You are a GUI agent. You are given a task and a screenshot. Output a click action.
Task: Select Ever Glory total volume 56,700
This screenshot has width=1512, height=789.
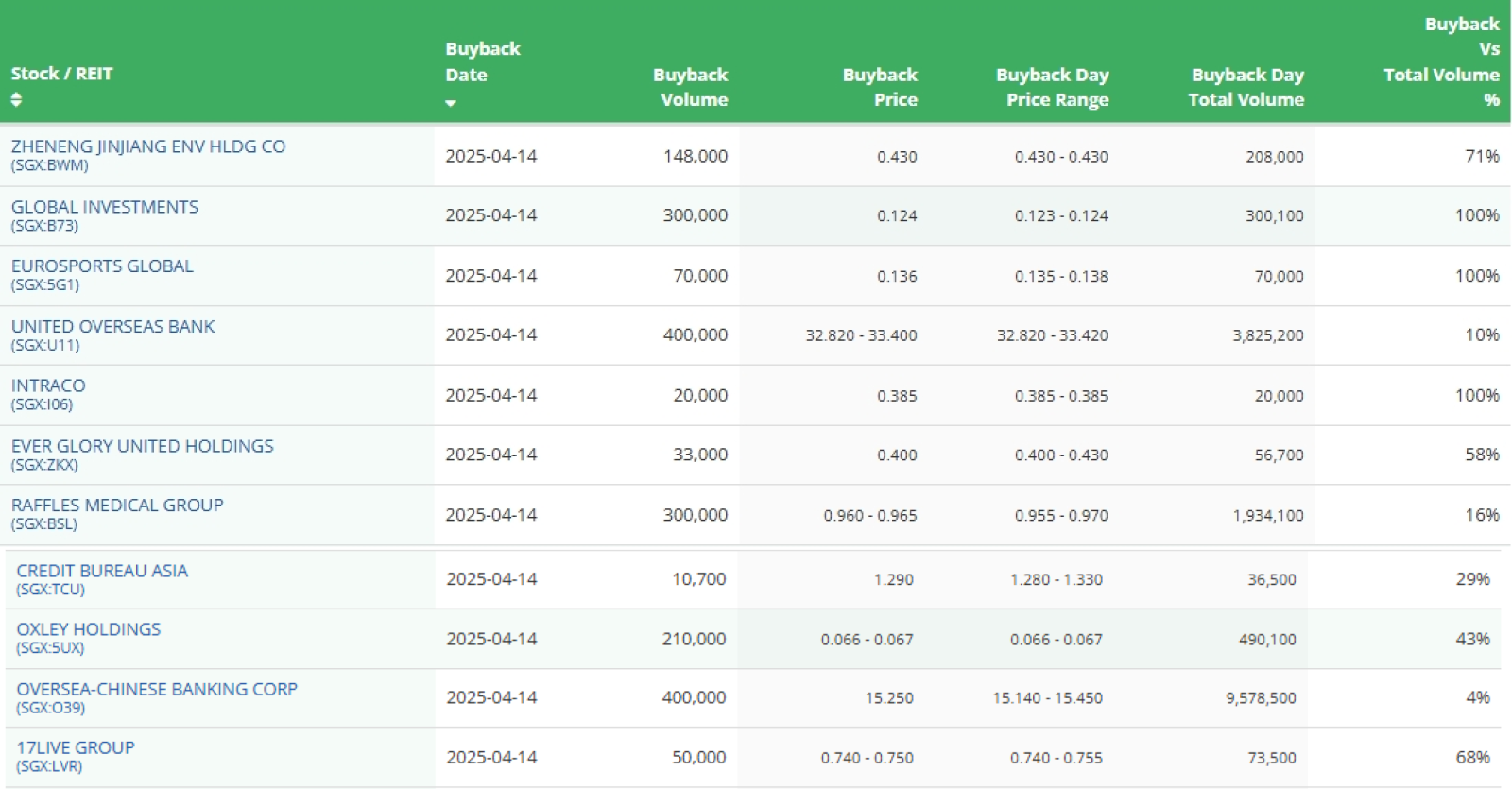(x=1280, y=455)
